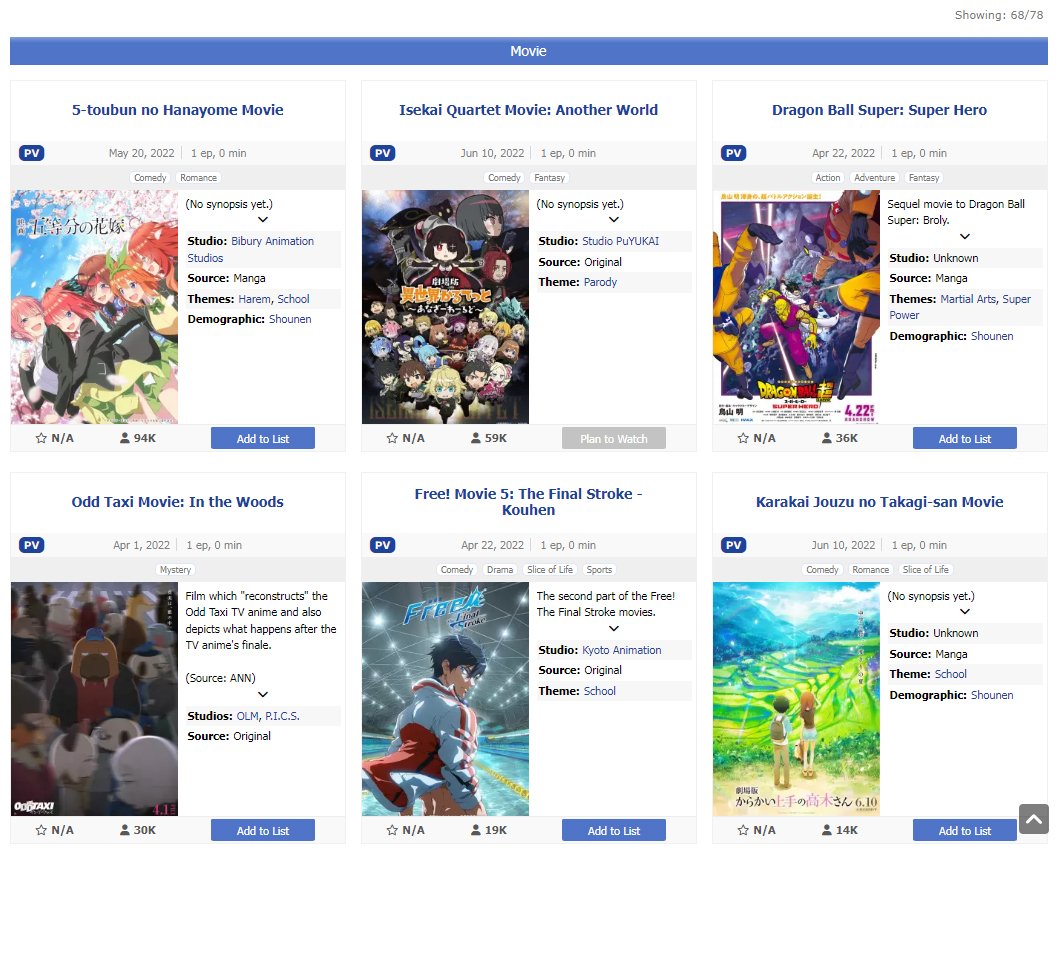Expand synopsis of 5-toubun no Hanayome Movie

click(x=263, y=219)
